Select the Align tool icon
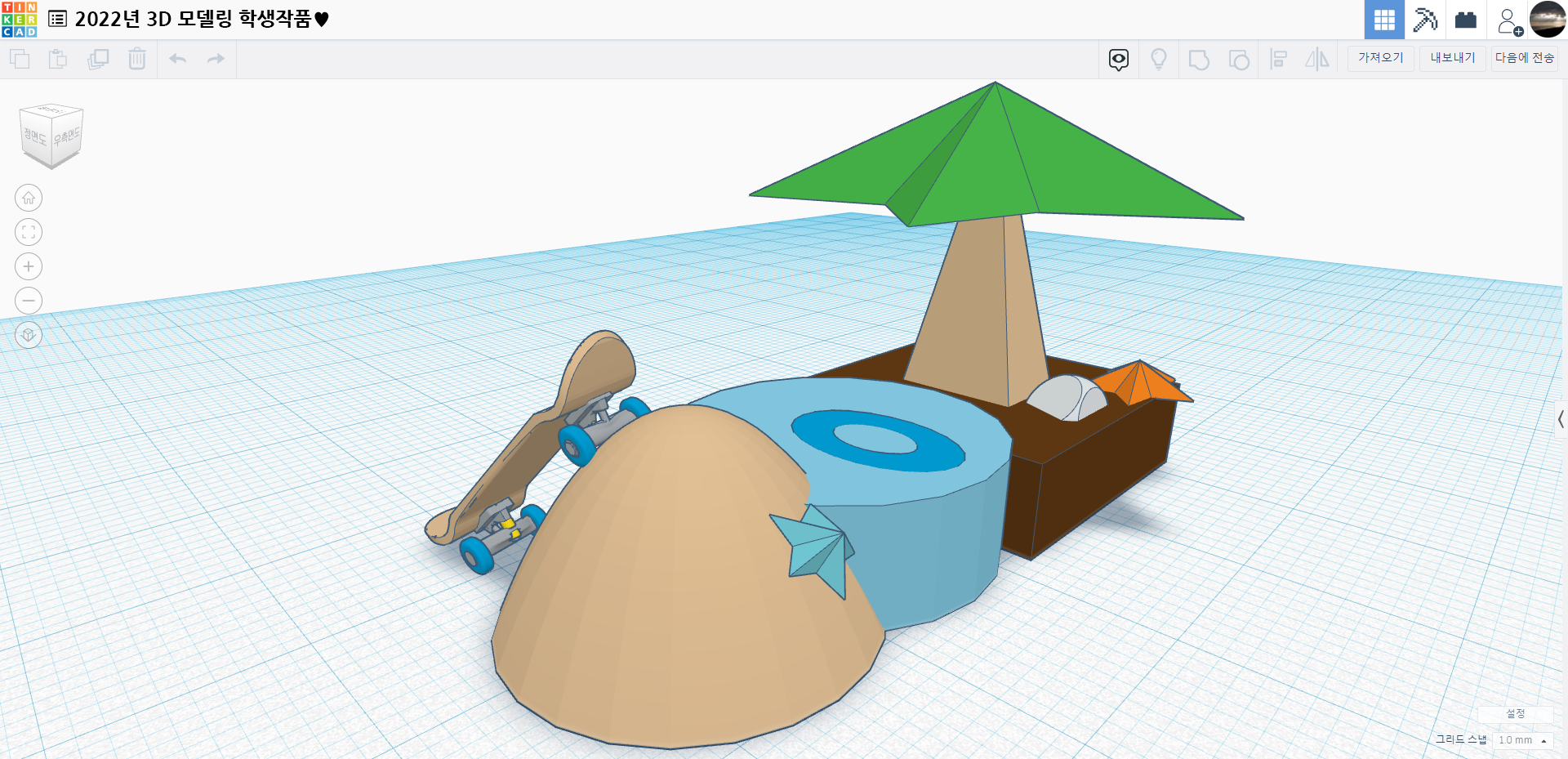The height and width of the screenshot is (759, 1568). 1279,59
